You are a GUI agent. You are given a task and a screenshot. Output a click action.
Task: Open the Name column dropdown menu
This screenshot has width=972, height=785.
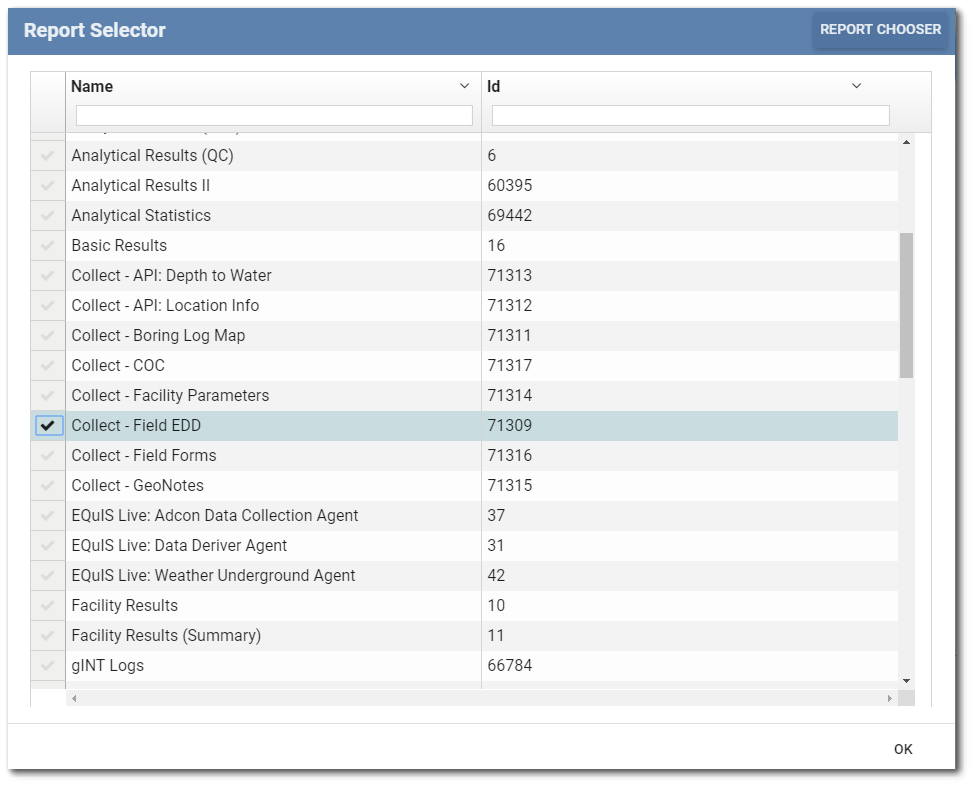[x=463, y=86]
